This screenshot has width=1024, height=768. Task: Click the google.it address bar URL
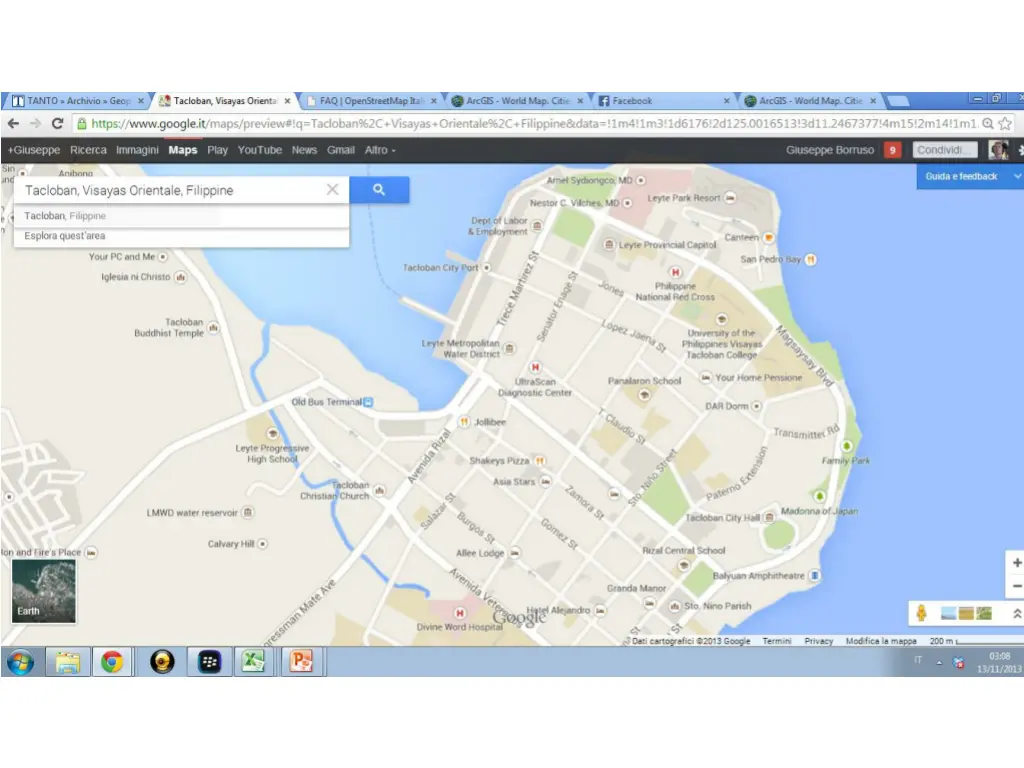pyautogui.click(x=532, y=123)
